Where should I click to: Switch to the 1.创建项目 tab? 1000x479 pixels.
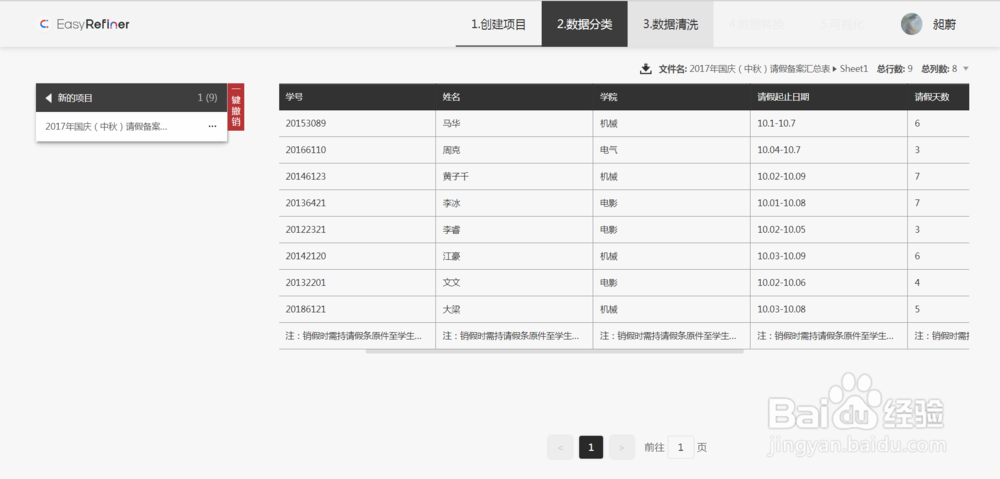click(x=499, y=24)
